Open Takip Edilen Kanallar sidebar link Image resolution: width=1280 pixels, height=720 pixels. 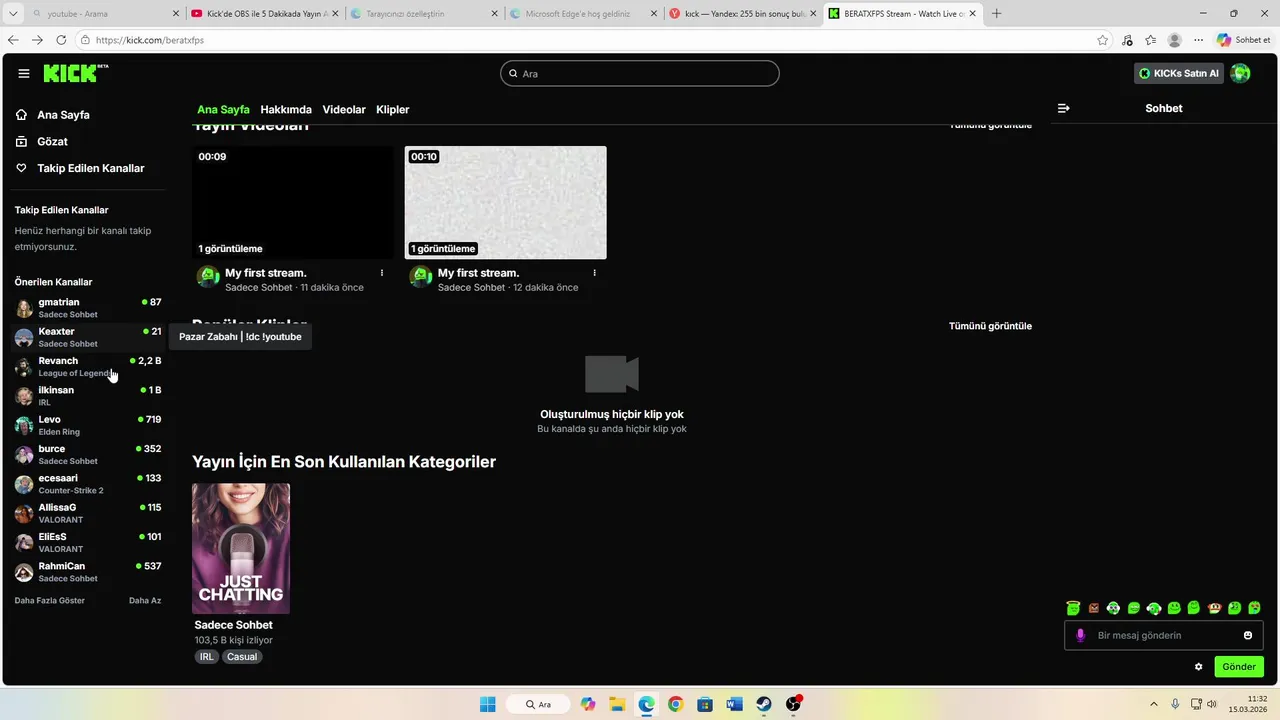pos(88,168)
